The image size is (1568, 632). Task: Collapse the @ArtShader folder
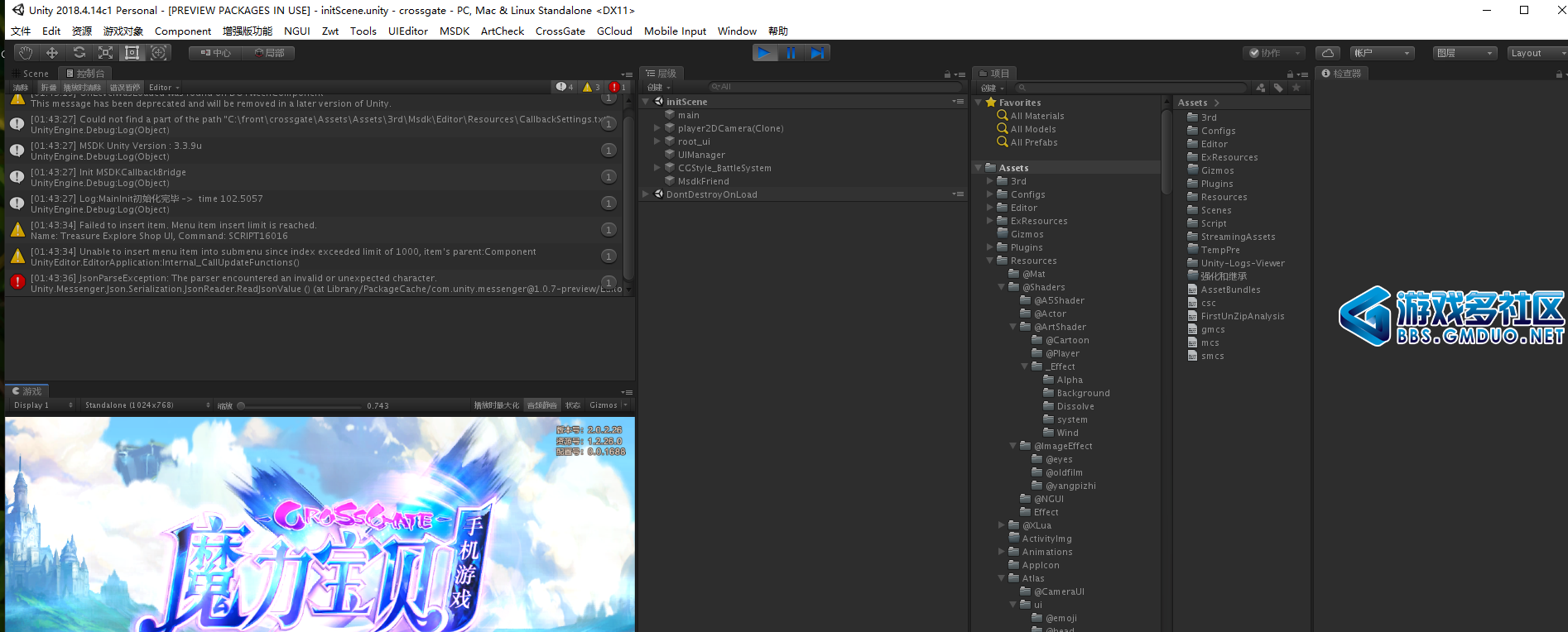click(1012, 327)
